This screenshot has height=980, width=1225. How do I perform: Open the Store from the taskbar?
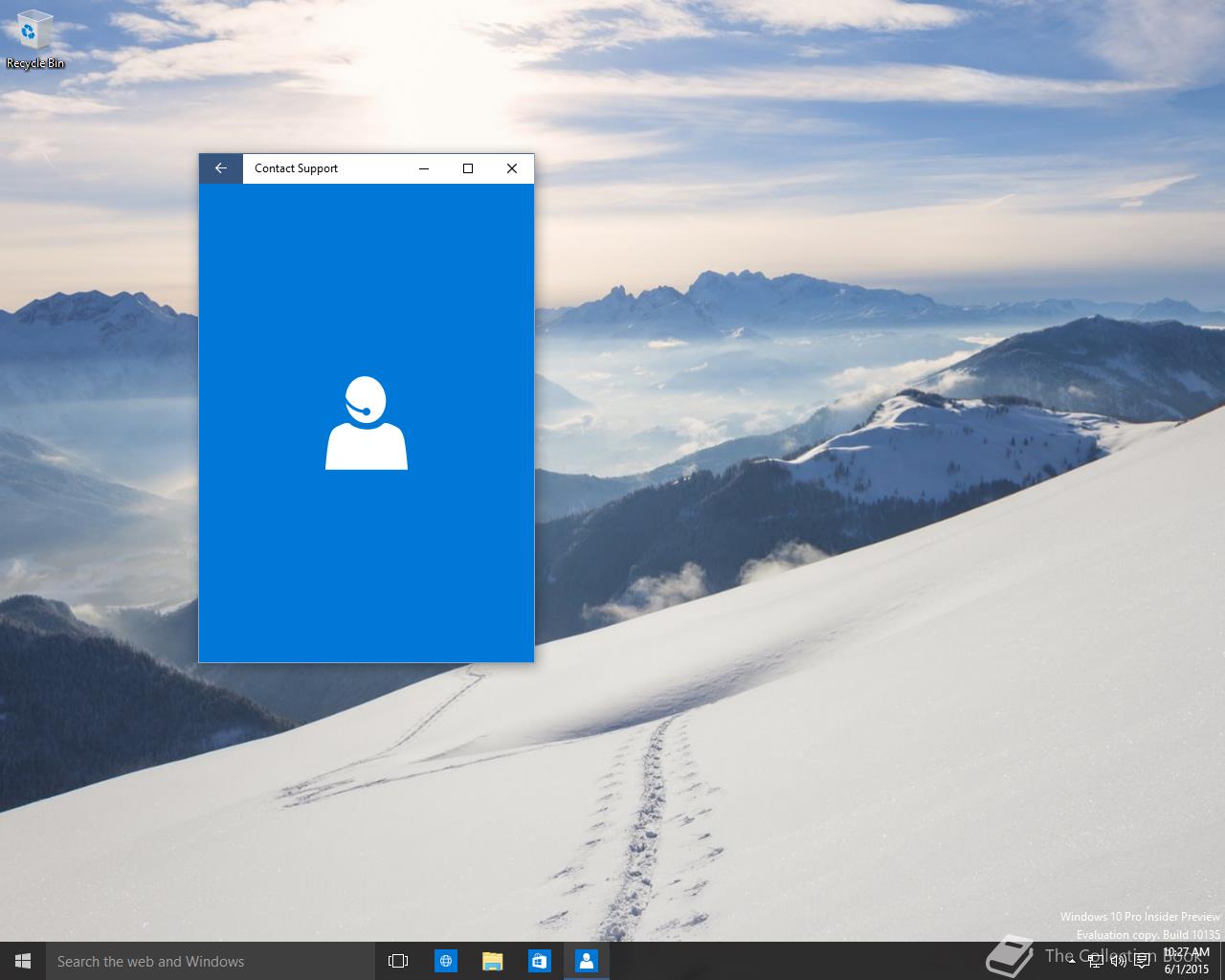pyautogui.click(x=540, y=961)
